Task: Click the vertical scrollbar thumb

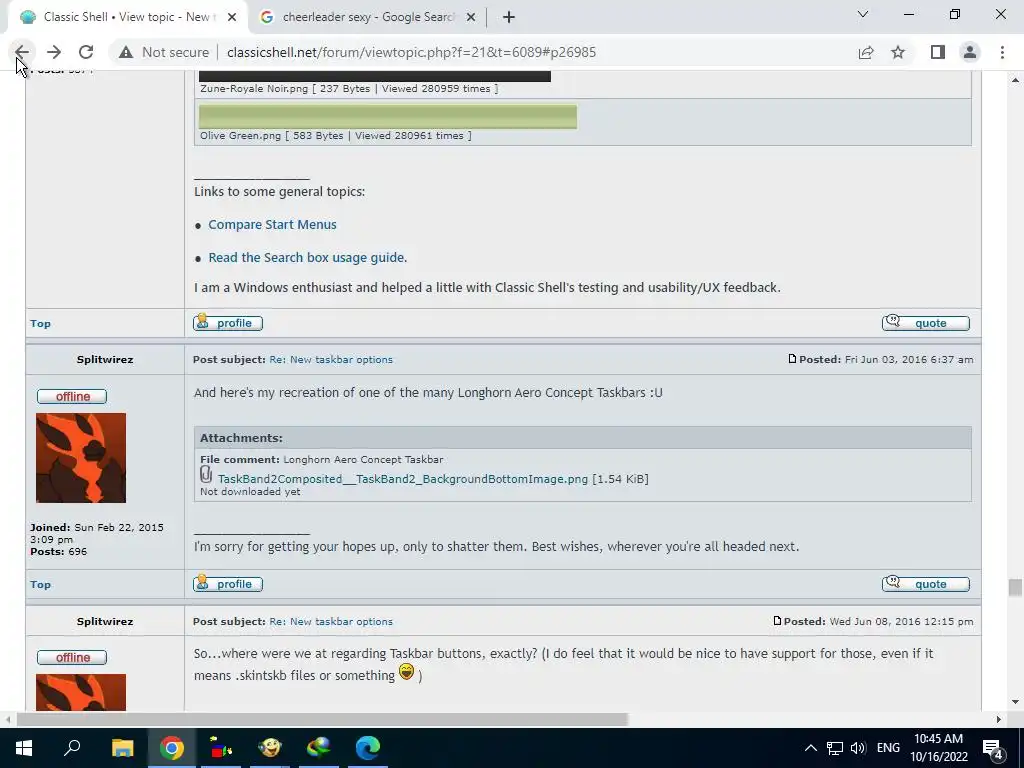Action: pos(1015,587)
